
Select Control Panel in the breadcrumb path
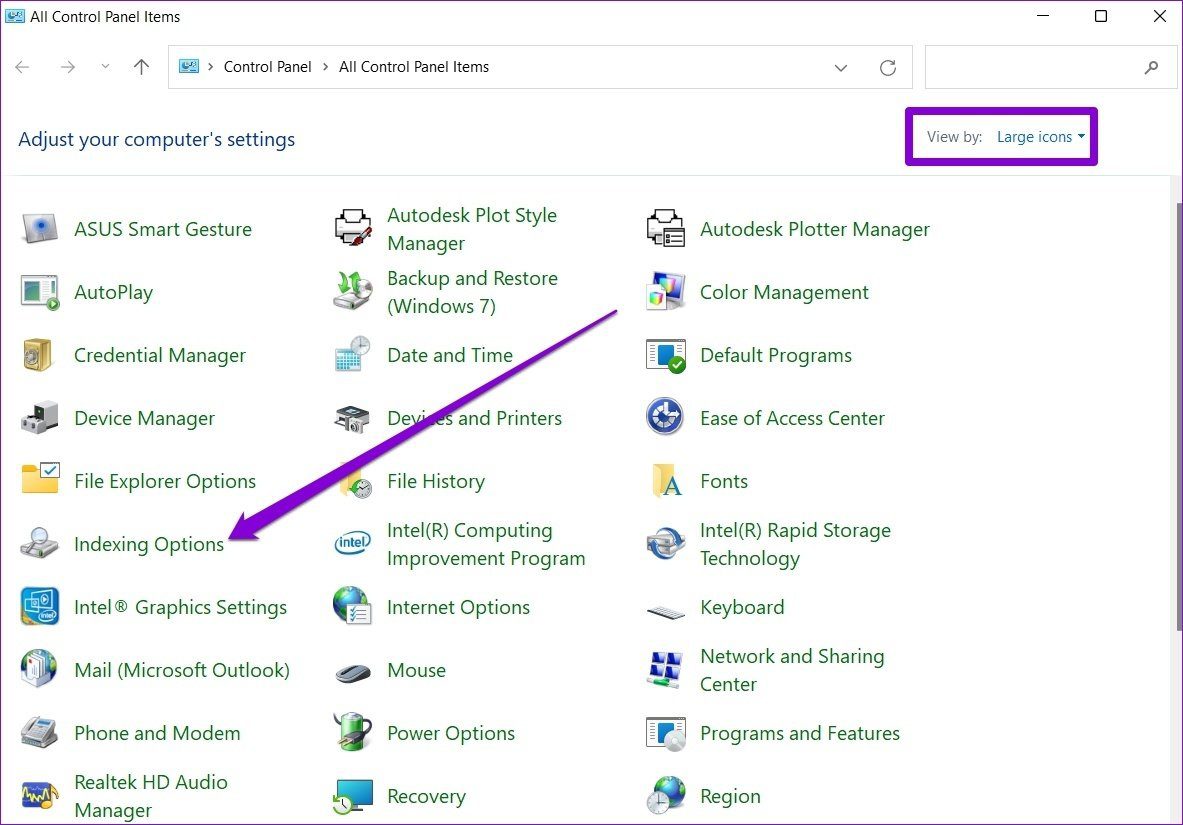pos(267,66)
